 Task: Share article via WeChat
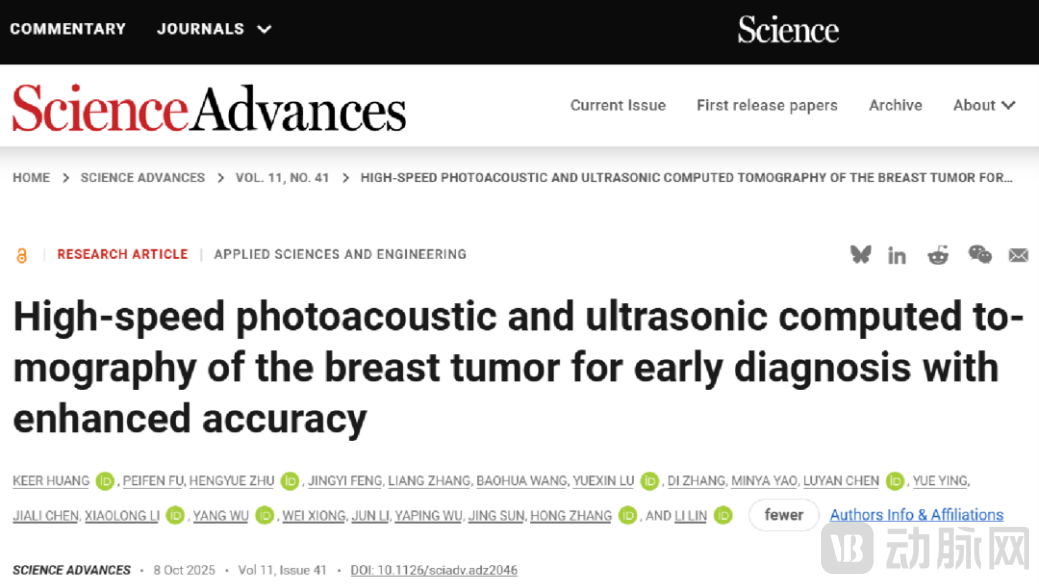coord(980,255)
